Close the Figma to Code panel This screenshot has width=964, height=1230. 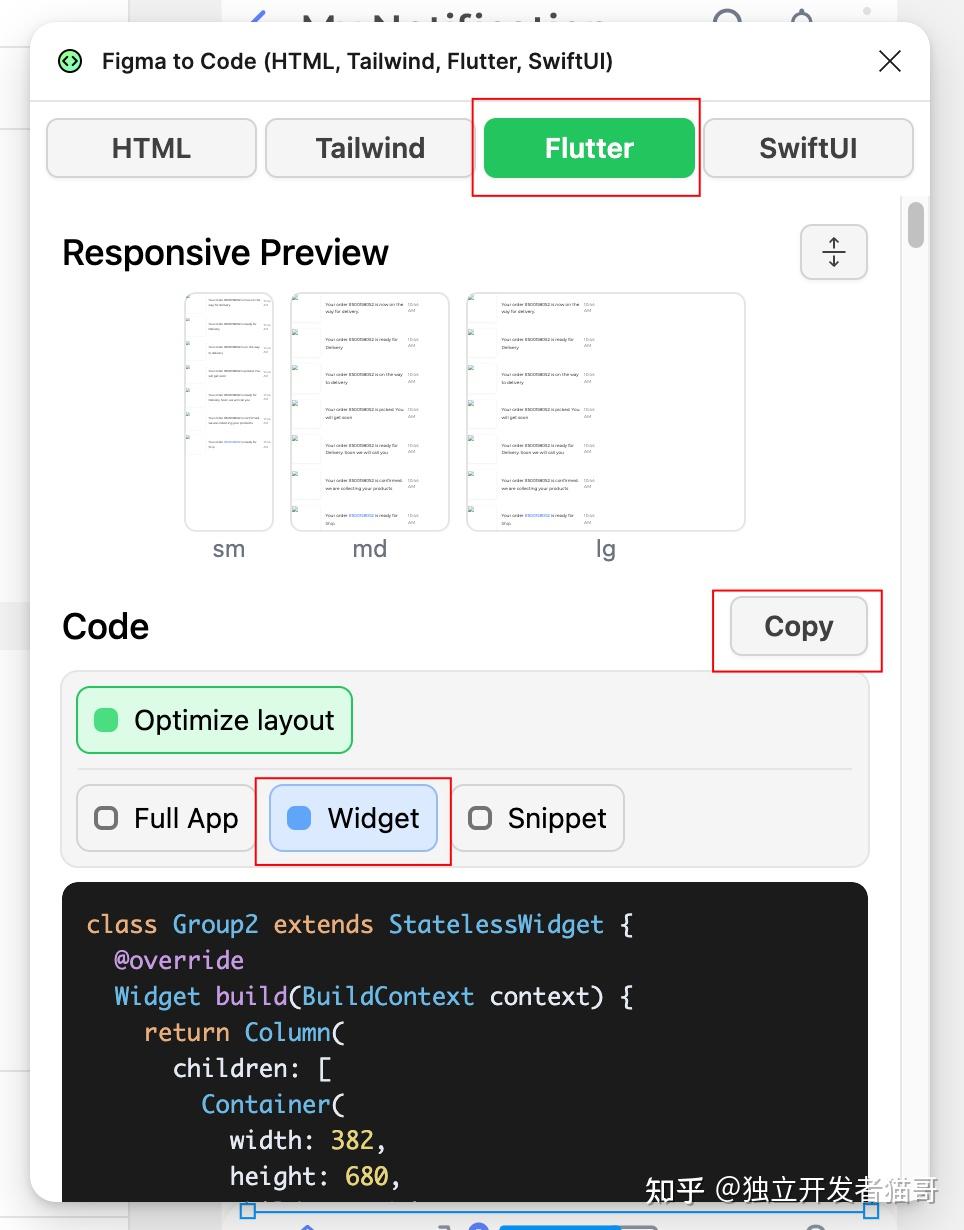pos(889,61)
